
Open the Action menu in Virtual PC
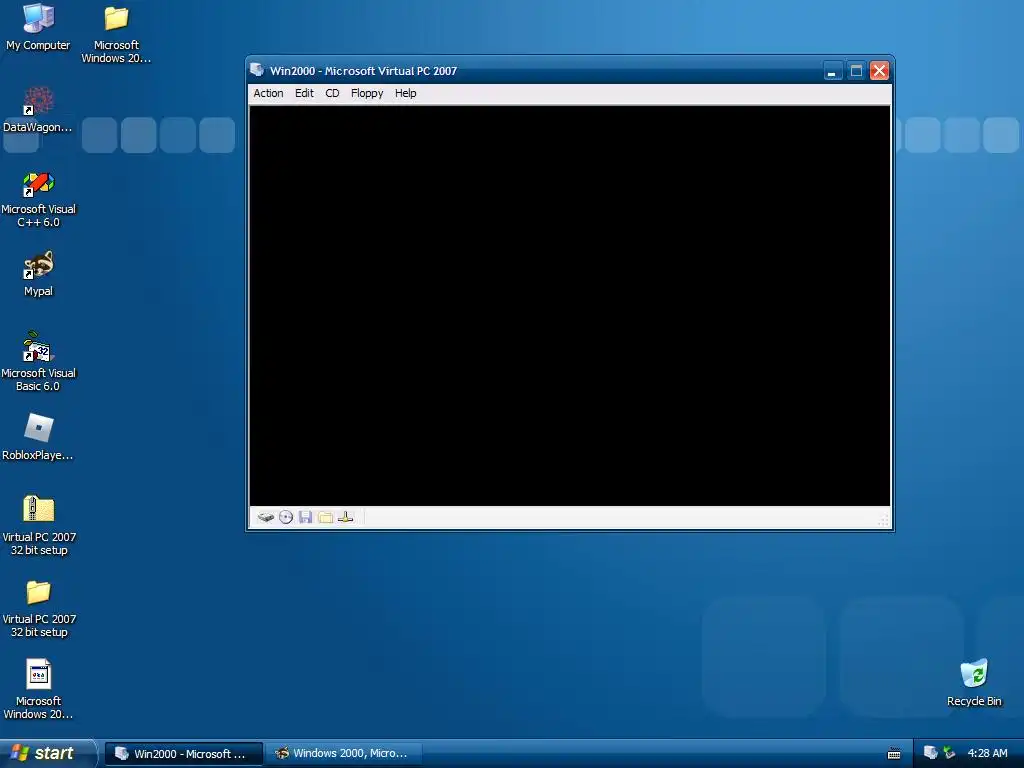268,93
